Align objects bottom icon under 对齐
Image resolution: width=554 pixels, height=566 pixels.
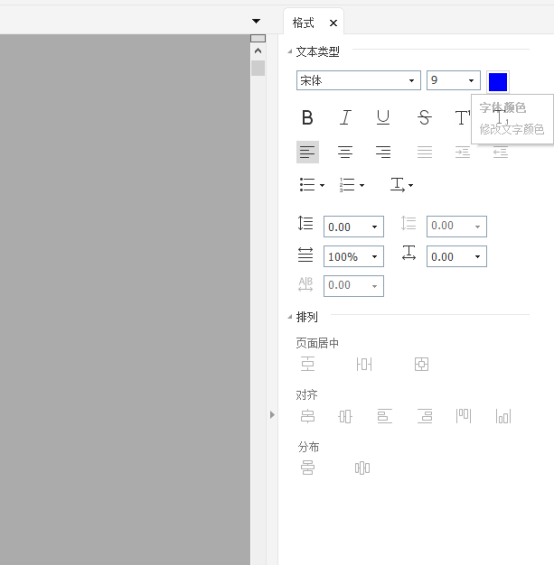(503, 416)
